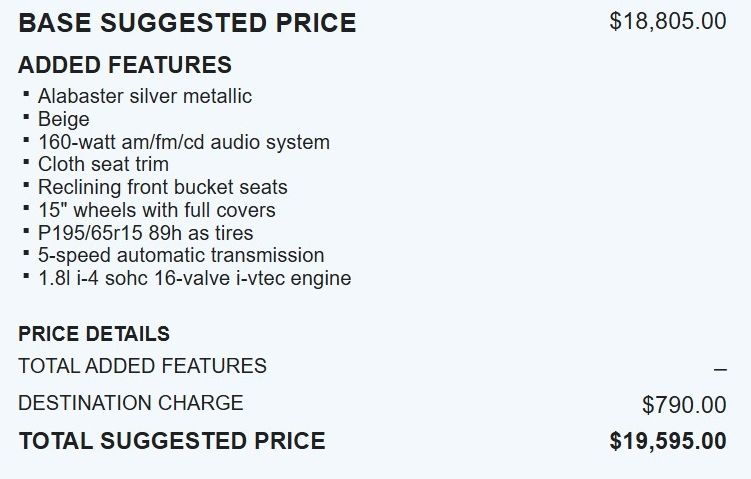Click the Added Features heading
The width and height of the screenshot is (751, 479).
tap(125, 66)
